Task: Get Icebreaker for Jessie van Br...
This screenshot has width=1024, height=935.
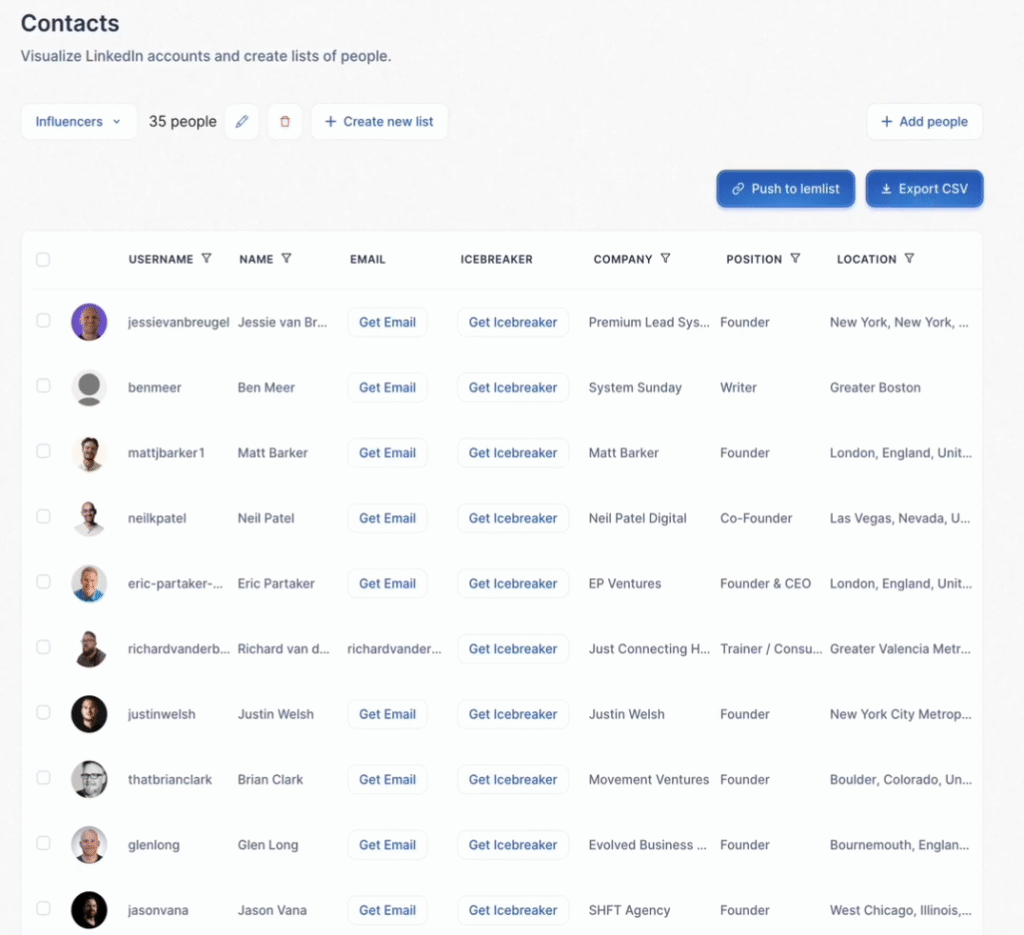Action: (513, 322)
